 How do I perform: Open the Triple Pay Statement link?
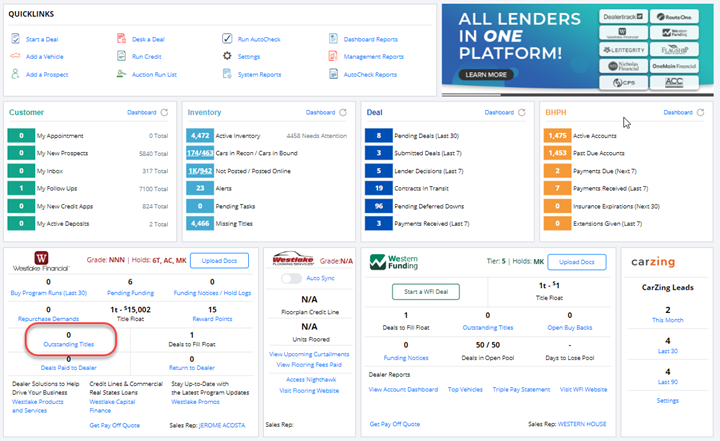tap(521, 390)
